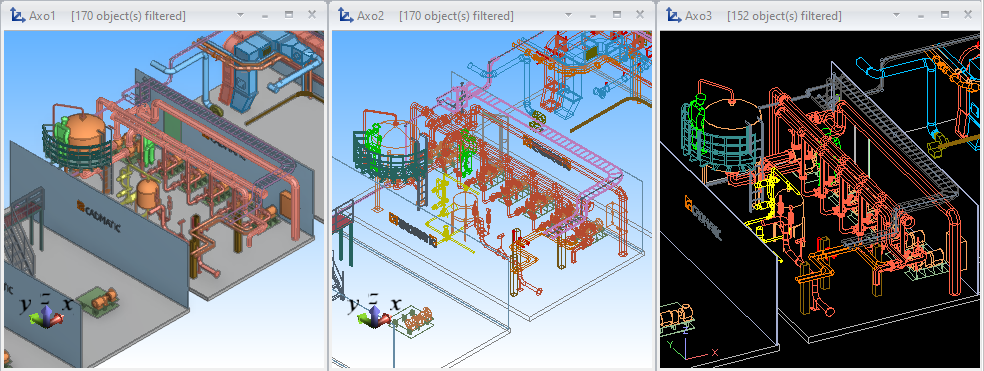
Task: Activate the Axo2 window title
Action: (370, 16)
